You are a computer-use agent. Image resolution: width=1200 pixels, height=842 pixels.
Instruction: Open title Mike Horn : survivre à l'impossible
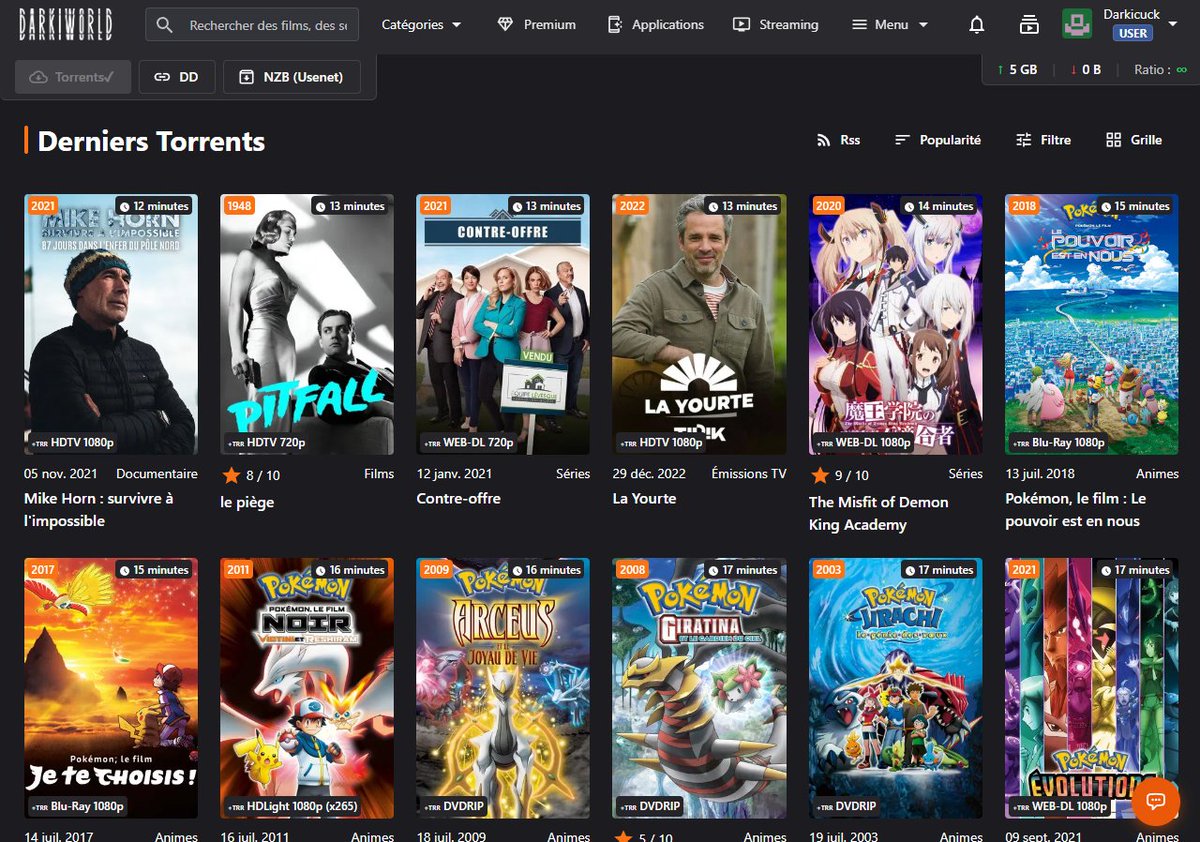click(x=99, y=509)
